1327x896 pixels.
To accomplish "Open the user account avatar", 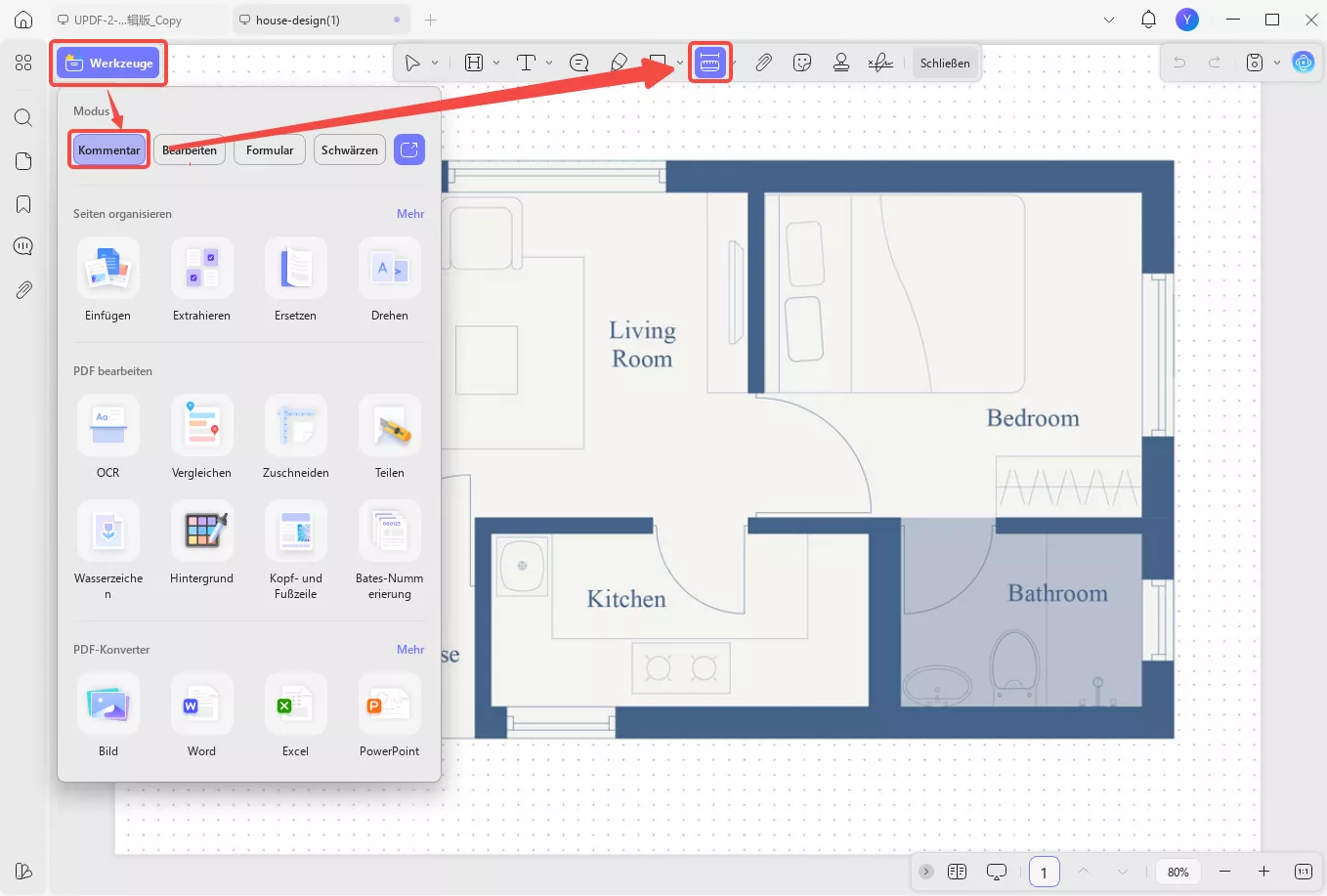I will [1187, 20].
